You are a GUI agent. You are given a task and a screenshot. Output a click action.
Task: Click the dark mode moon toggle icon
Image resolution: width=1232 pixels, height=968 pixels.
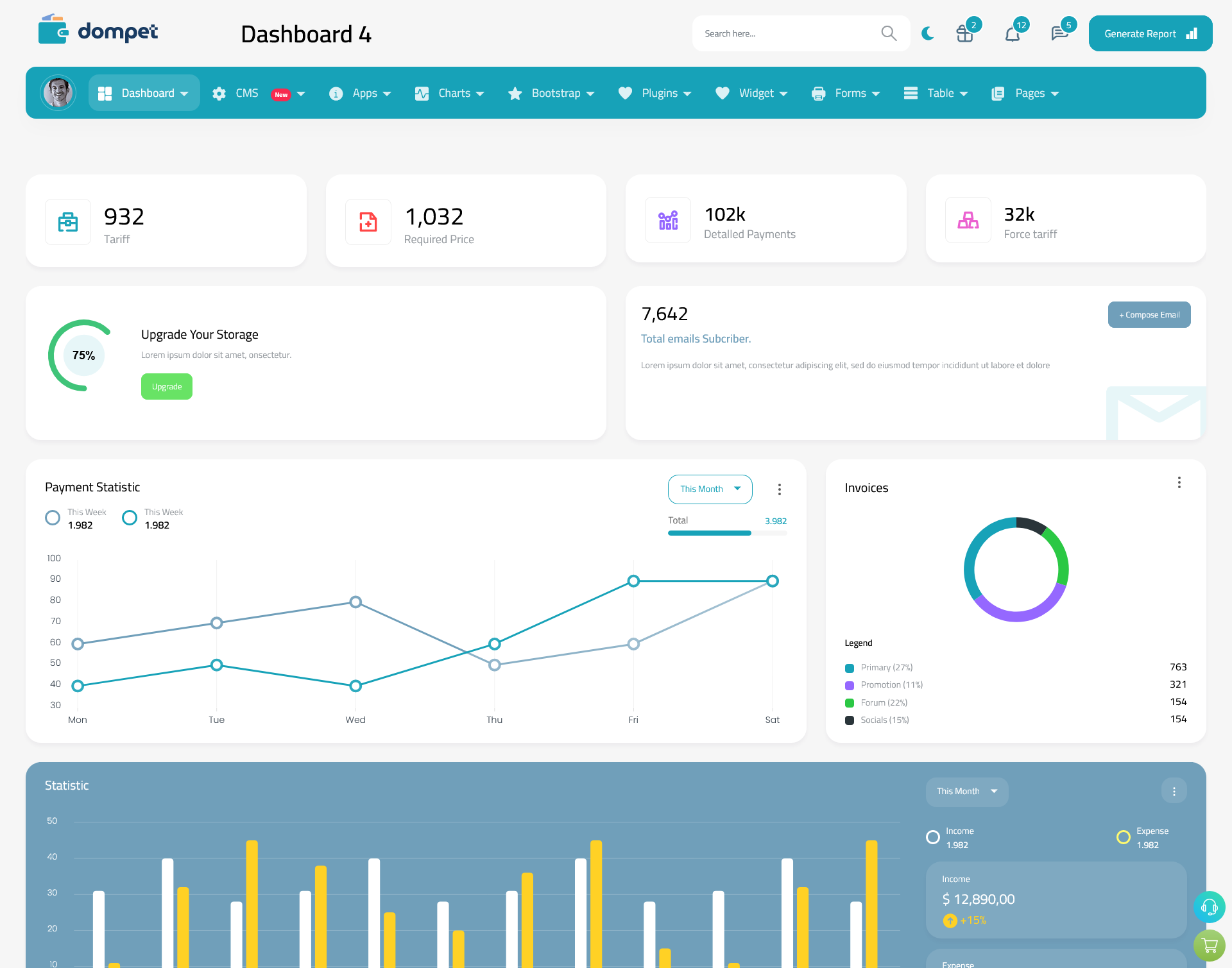(x=927, y=33)
